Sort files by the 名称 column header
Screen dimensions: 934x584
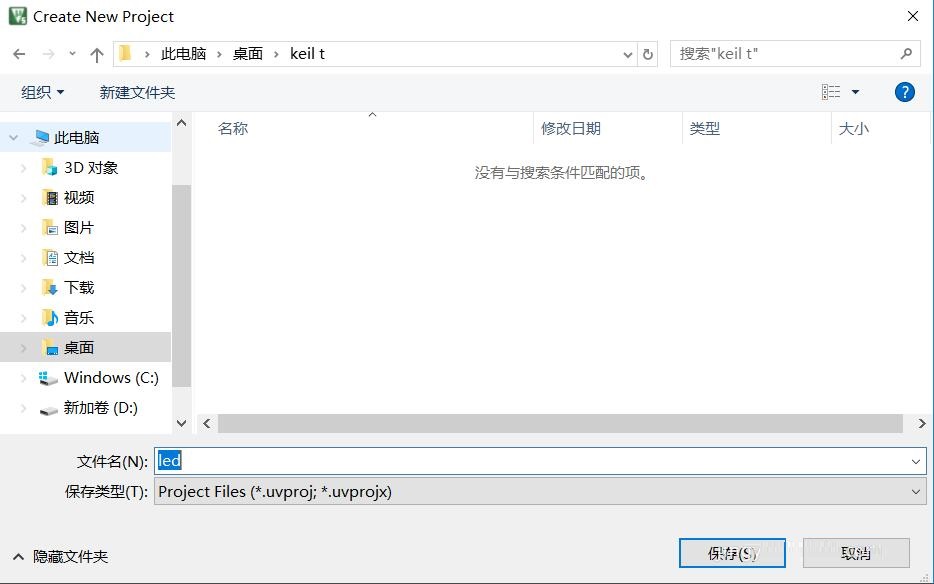pos(232,128)
